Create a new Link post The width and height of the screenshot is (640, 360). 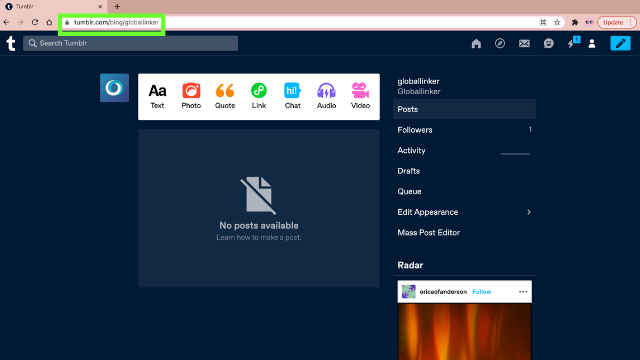click(259, 96)
